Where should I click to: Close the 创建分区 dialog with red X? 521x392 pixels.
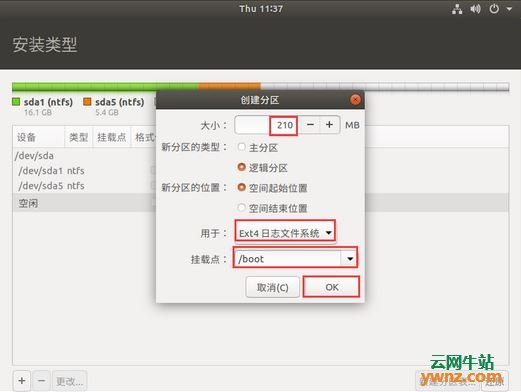(355, 100)
